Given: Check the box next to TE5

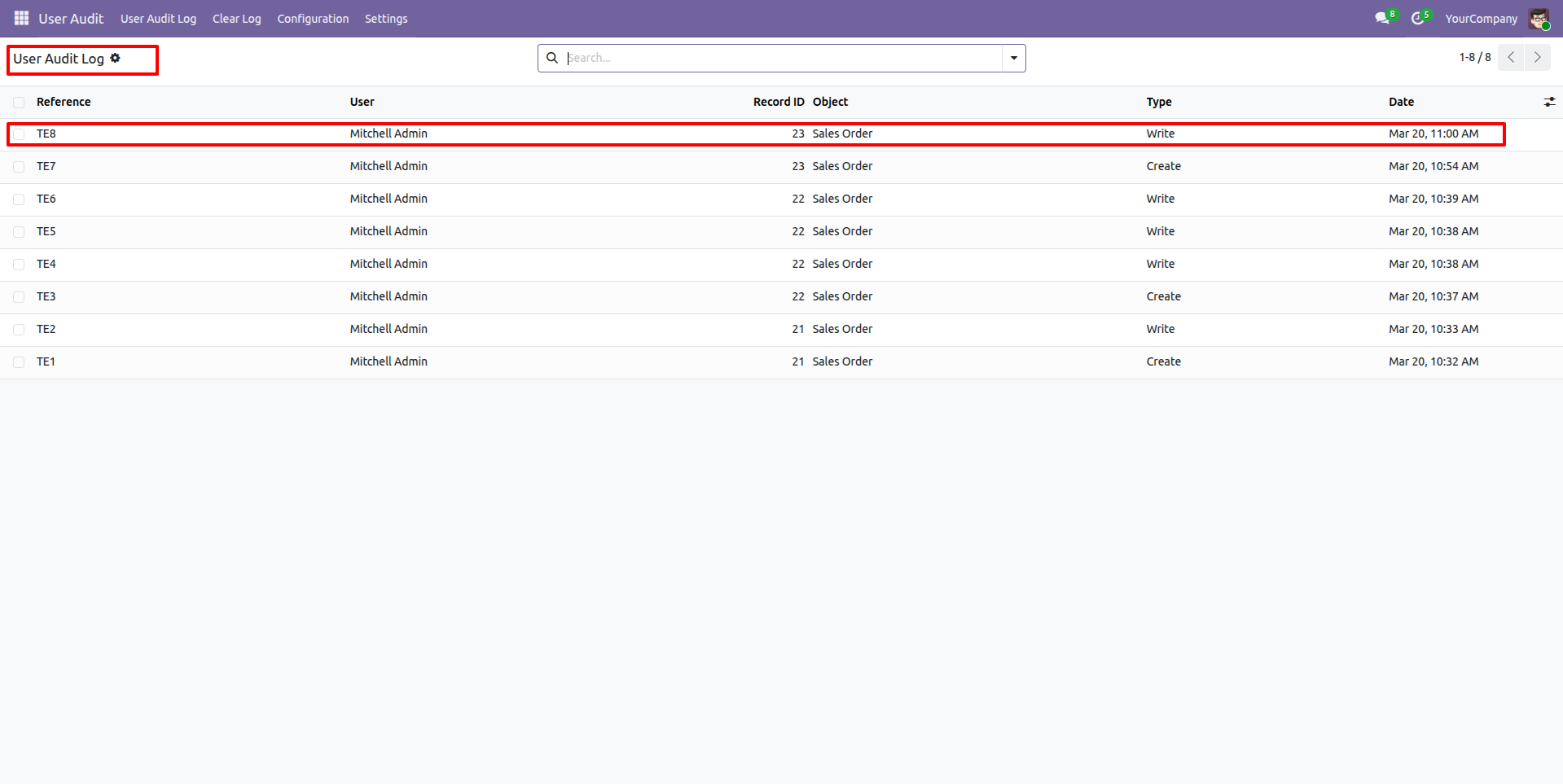Looking at the screenshot, I should [x=19, y=232].
